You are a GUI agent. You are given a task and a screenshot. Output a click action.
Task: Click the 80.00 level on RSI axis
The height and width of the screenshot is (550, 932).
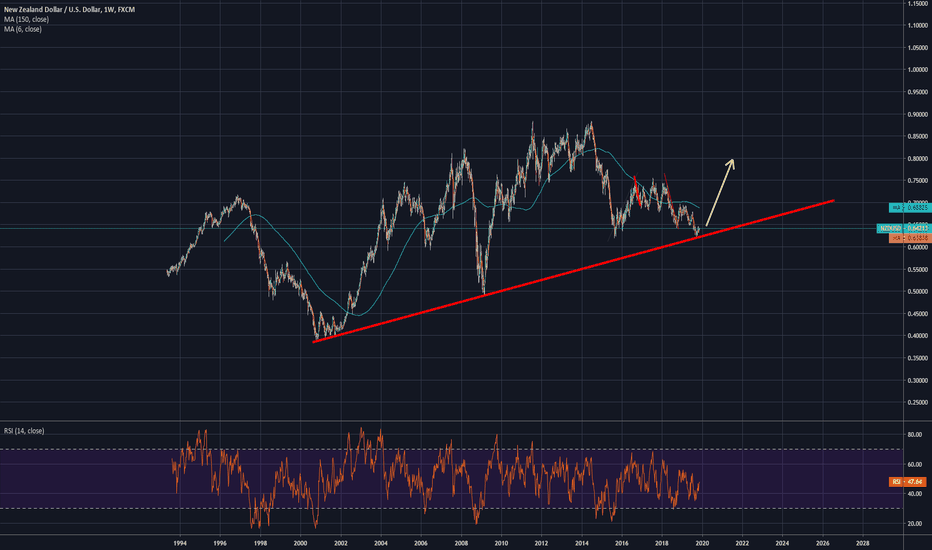coord(913,435)
